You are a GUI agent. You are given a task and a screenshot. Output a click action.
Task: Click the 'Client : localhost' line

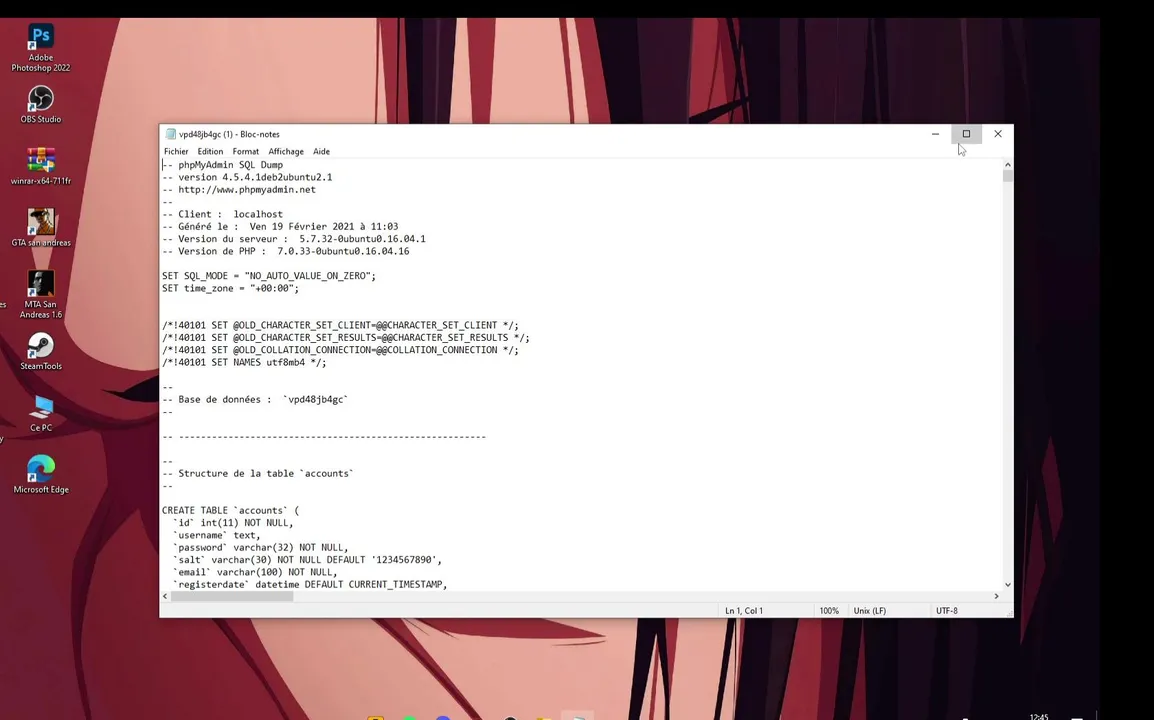click(x=222, y=214)
